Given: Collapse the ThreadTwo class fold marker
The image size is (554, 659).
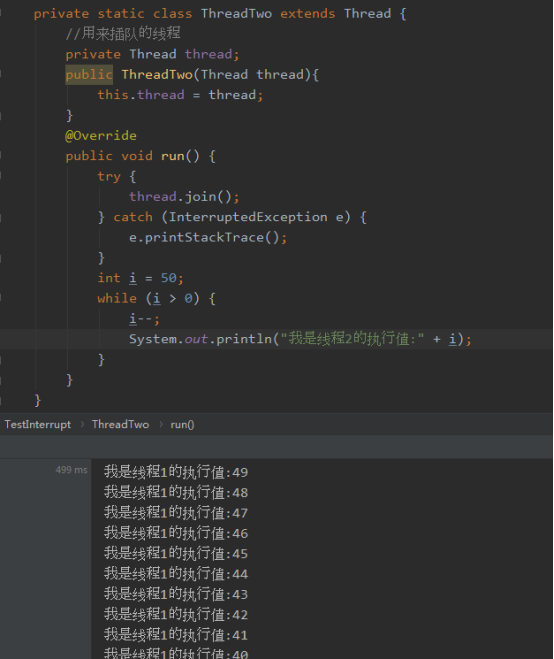Looking at the screenshot, I should [x=1, y=13].
